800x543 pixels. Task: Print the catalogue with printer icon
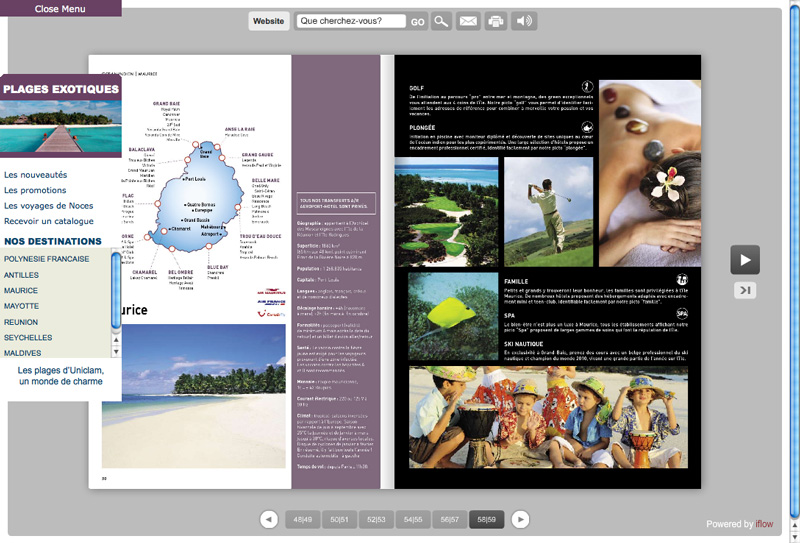tap(496, 21)
